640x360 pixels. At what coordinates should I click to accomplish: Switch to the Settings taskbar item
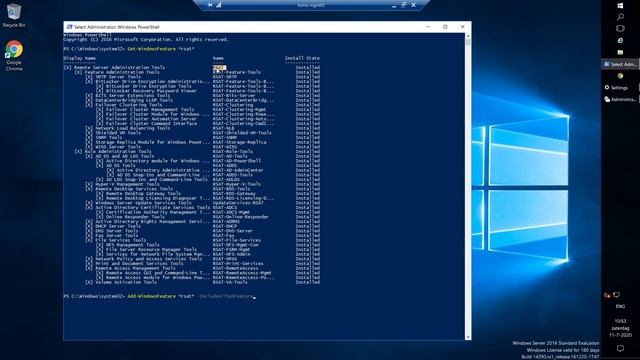tap(620, 87)
